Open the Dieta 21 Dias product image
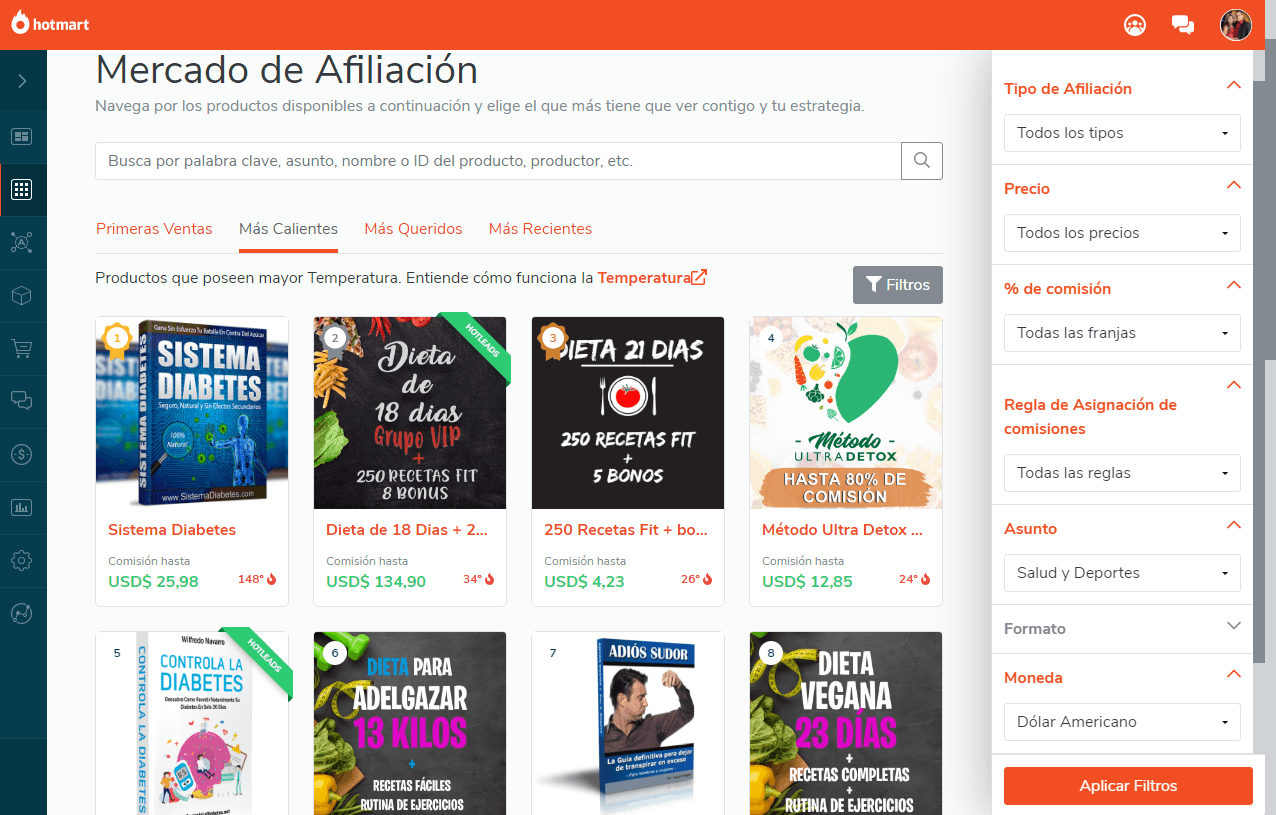Screen dimensions: 1276x815 (628, 413)
